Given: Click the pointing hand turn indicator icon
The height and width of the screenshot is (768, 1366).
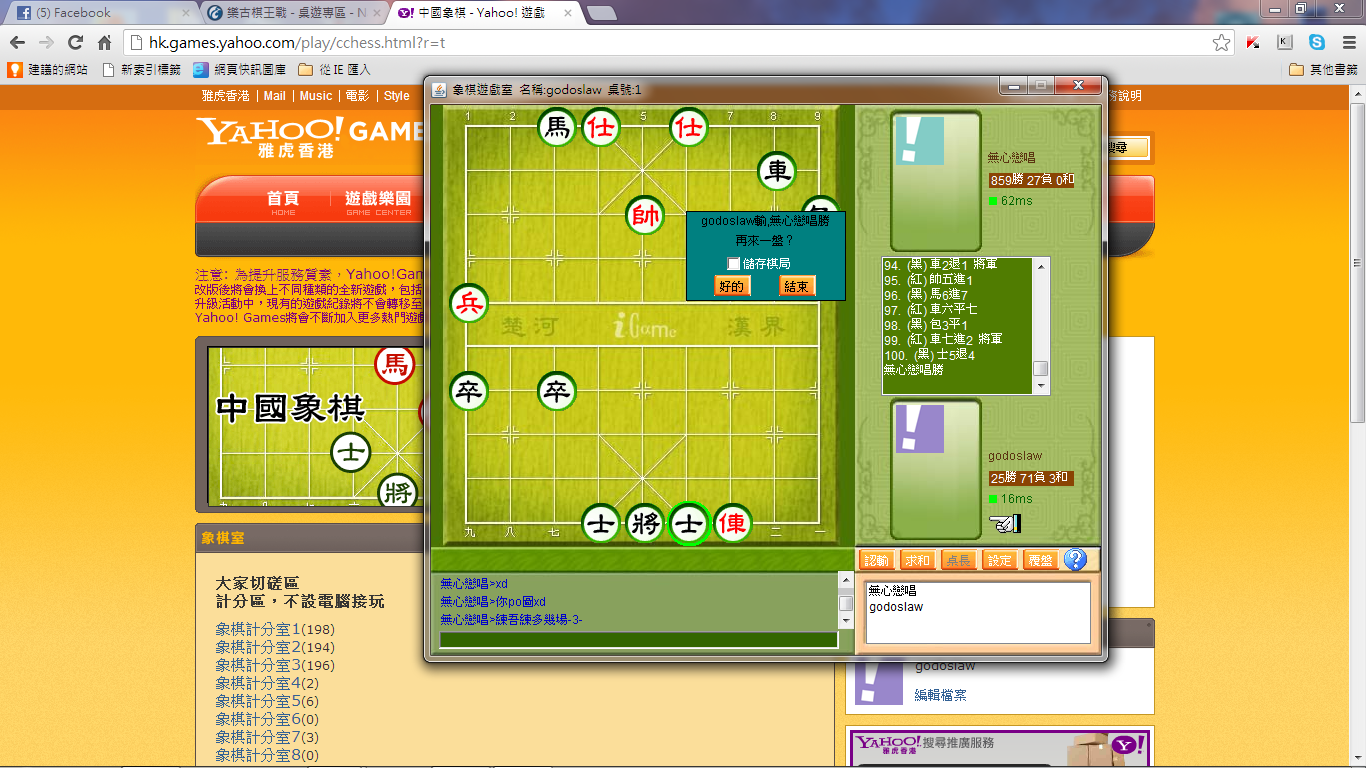Looking at the screenshot, I should click(x=1005, y=523).
